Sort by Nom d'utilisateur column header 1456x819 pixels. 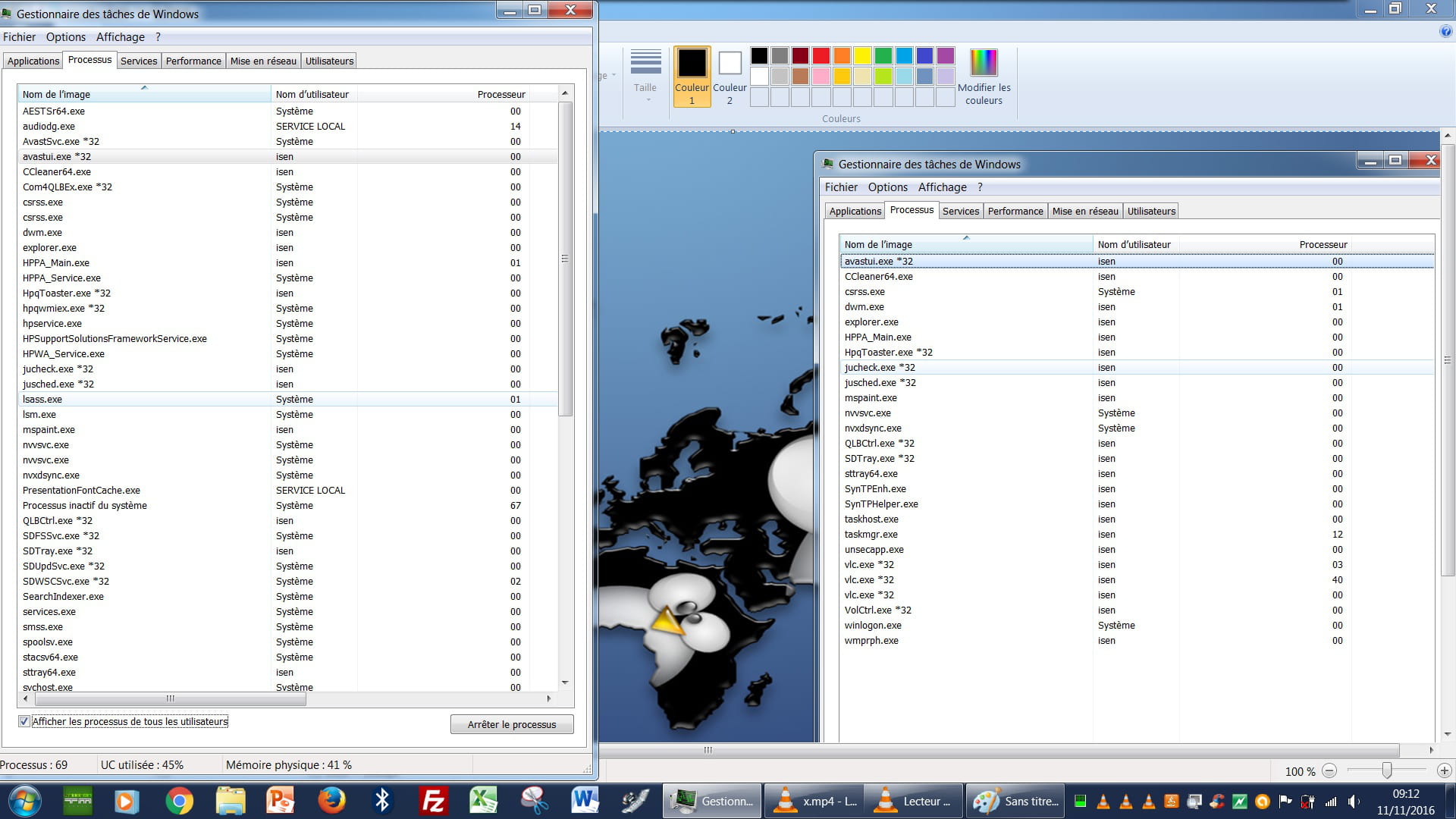(x=314, y=94)
